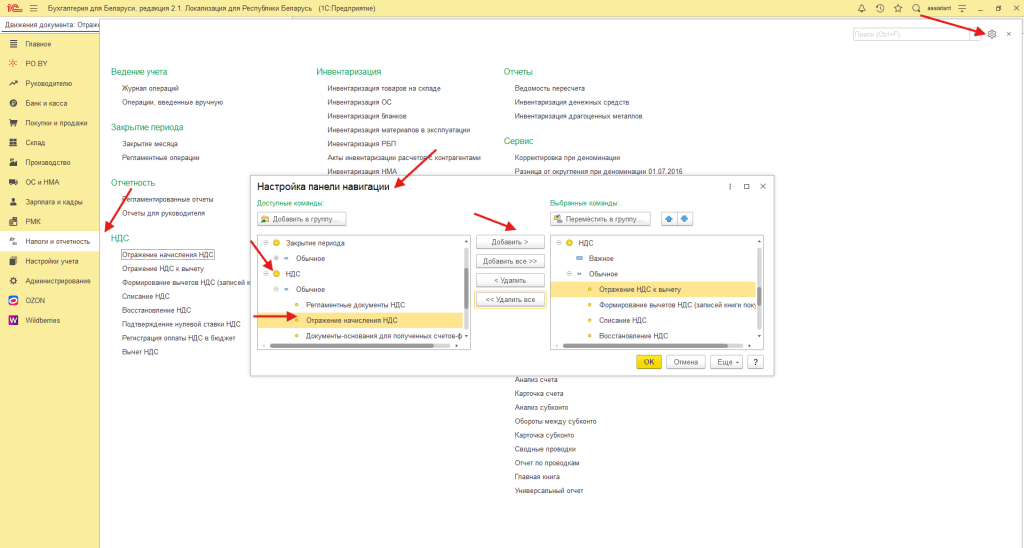Select Важное group in selected commands
Image resolution: width=1024 pixels, height=548 pixels.
[653, 259]
